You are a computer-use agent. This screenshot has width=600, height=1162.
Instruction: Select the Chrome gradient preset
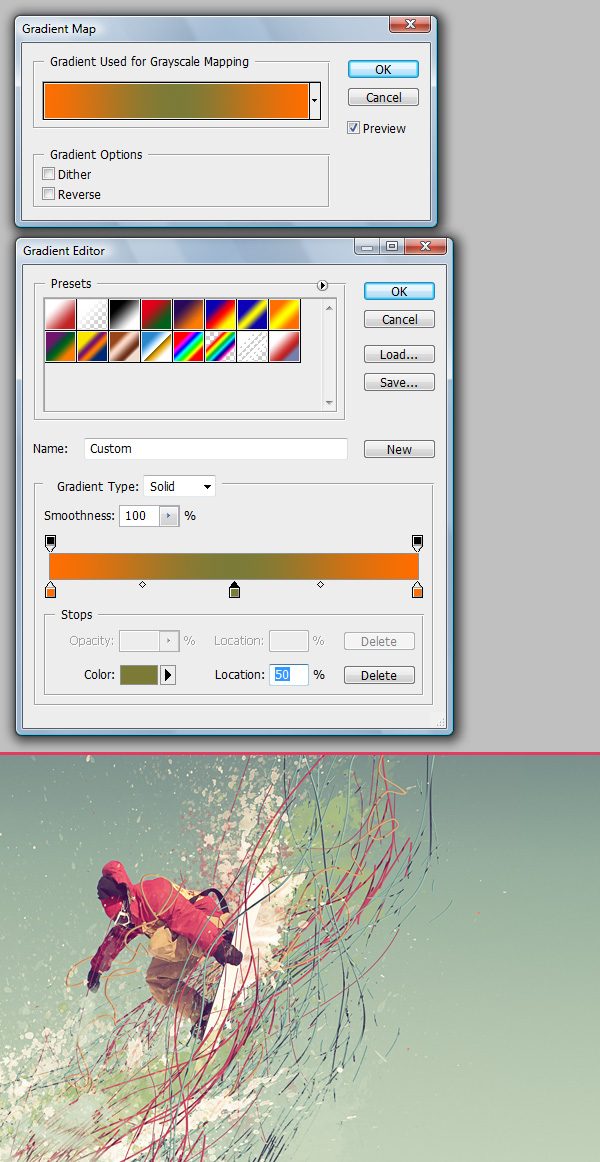pyautogui.click(x=156, y=346)
